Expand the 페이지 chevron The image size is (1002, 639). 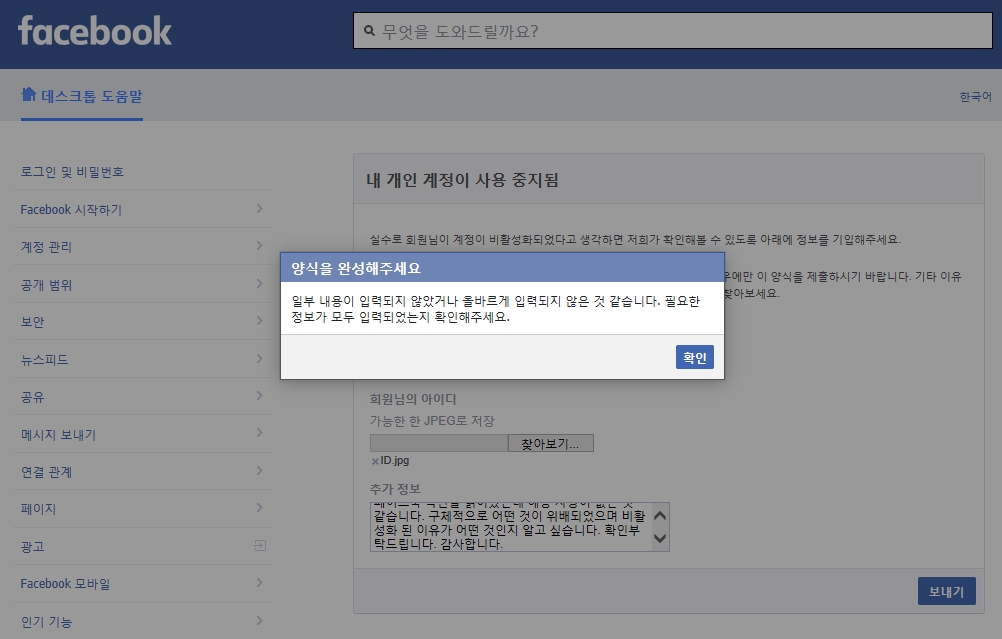pyautogui.click(x=259, y=507)
